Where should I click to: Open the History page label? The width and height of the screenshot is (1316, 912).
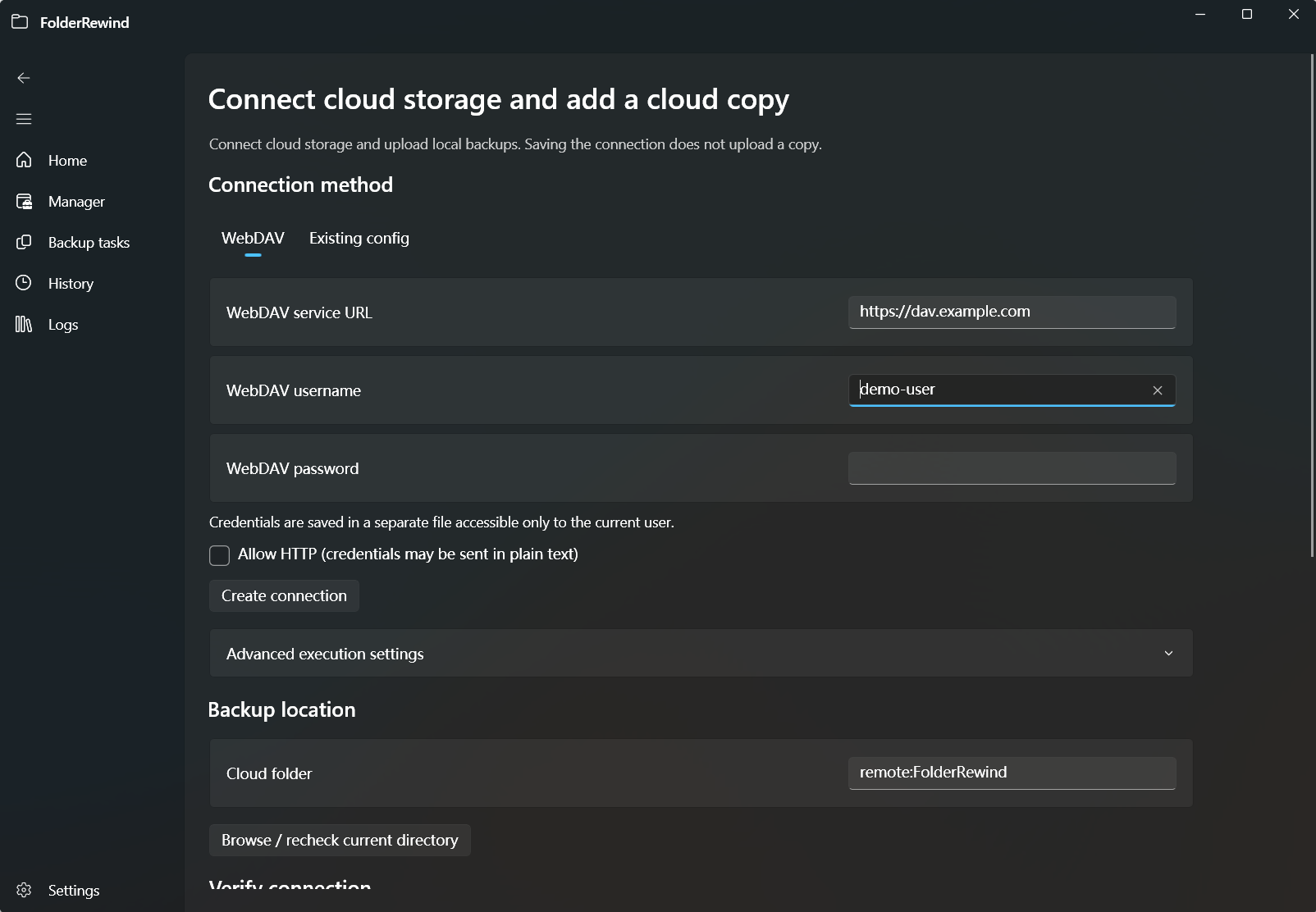pos(71,284)
